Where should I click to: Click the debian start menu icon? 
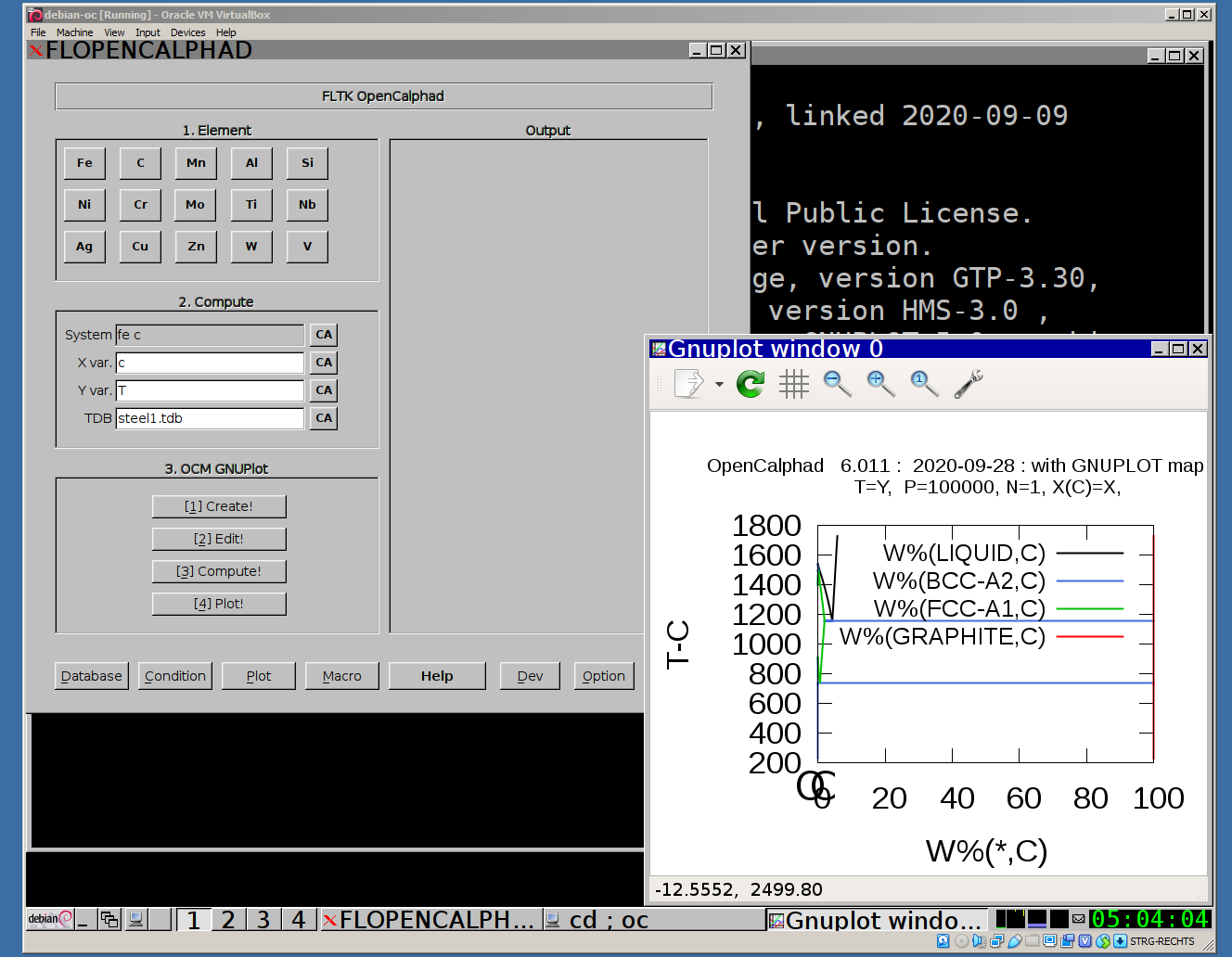tap(49, 919)
